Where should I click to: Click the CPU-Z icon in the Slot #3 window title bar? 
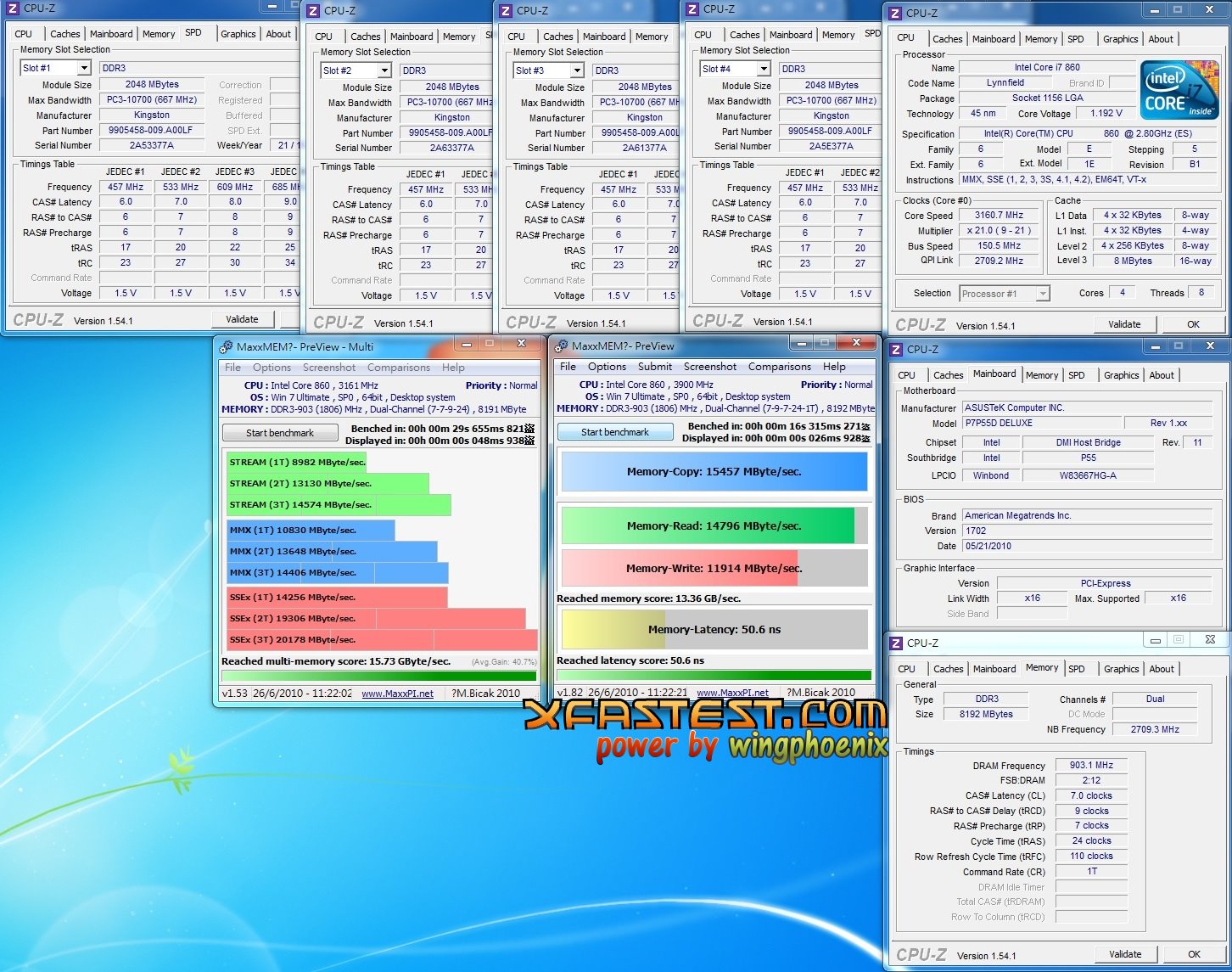(x=506, y=11)
